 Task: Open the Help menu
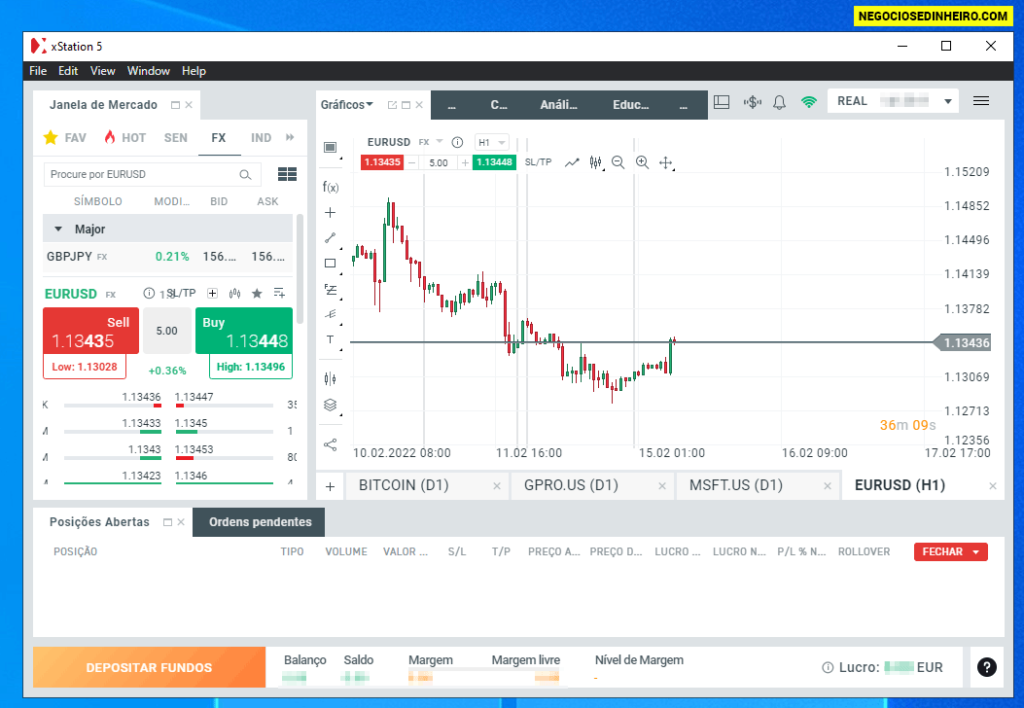[194, 71]
